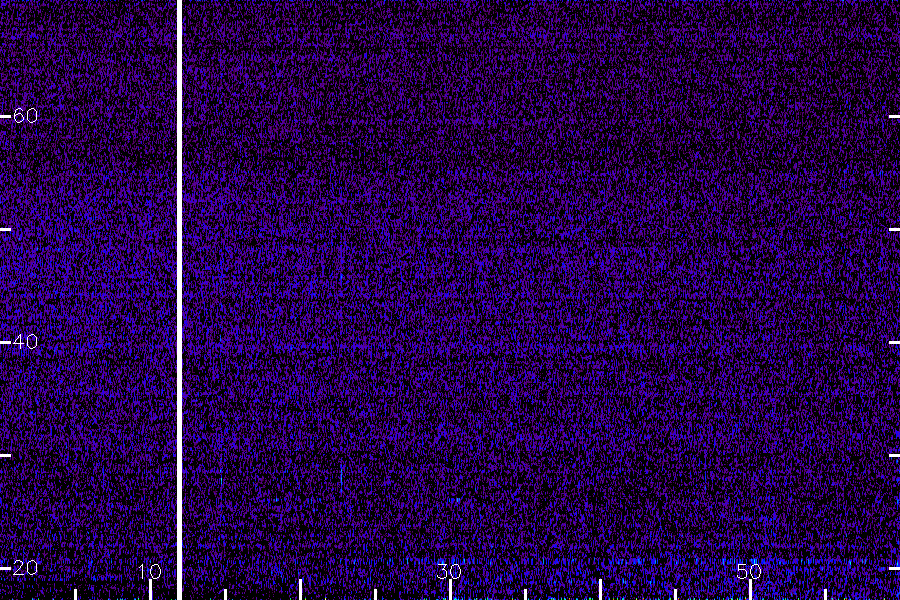The width and height of the screenshot is (900, 600).
Task: Click the x-axis label 30
Action: click(x=449, y=571)
